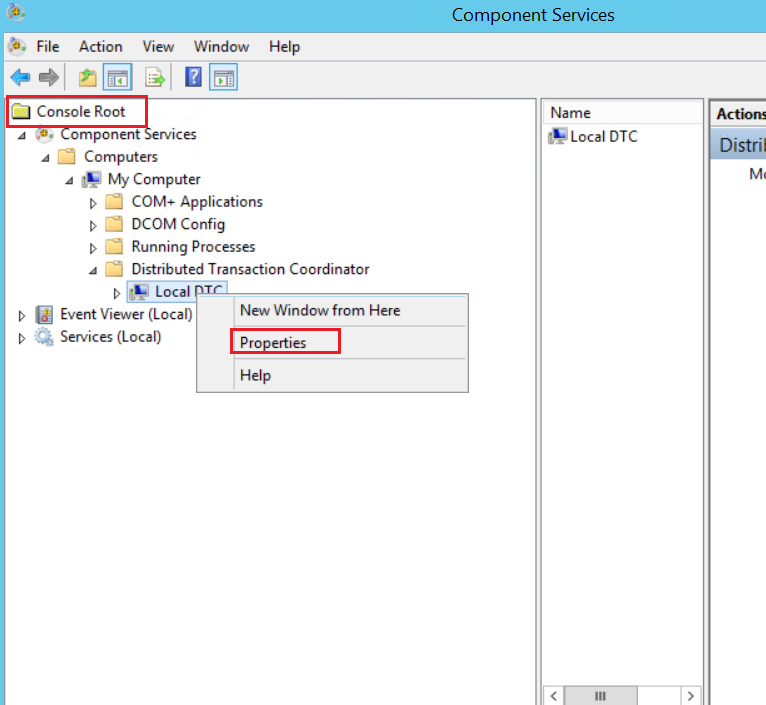Select Running Processes label
Image resolution: width=766 pixels, height=705 pixels.
click(193, 247)
